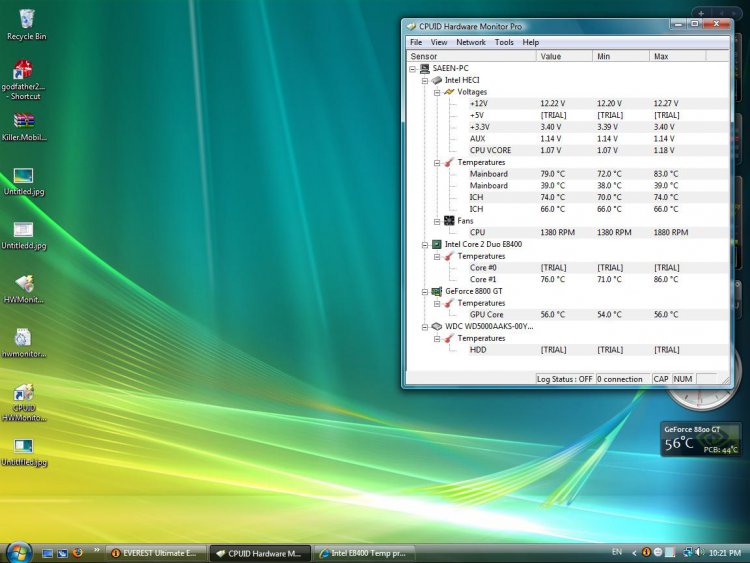
Task: Show hidden tray icons arrow
Action: 634,553
